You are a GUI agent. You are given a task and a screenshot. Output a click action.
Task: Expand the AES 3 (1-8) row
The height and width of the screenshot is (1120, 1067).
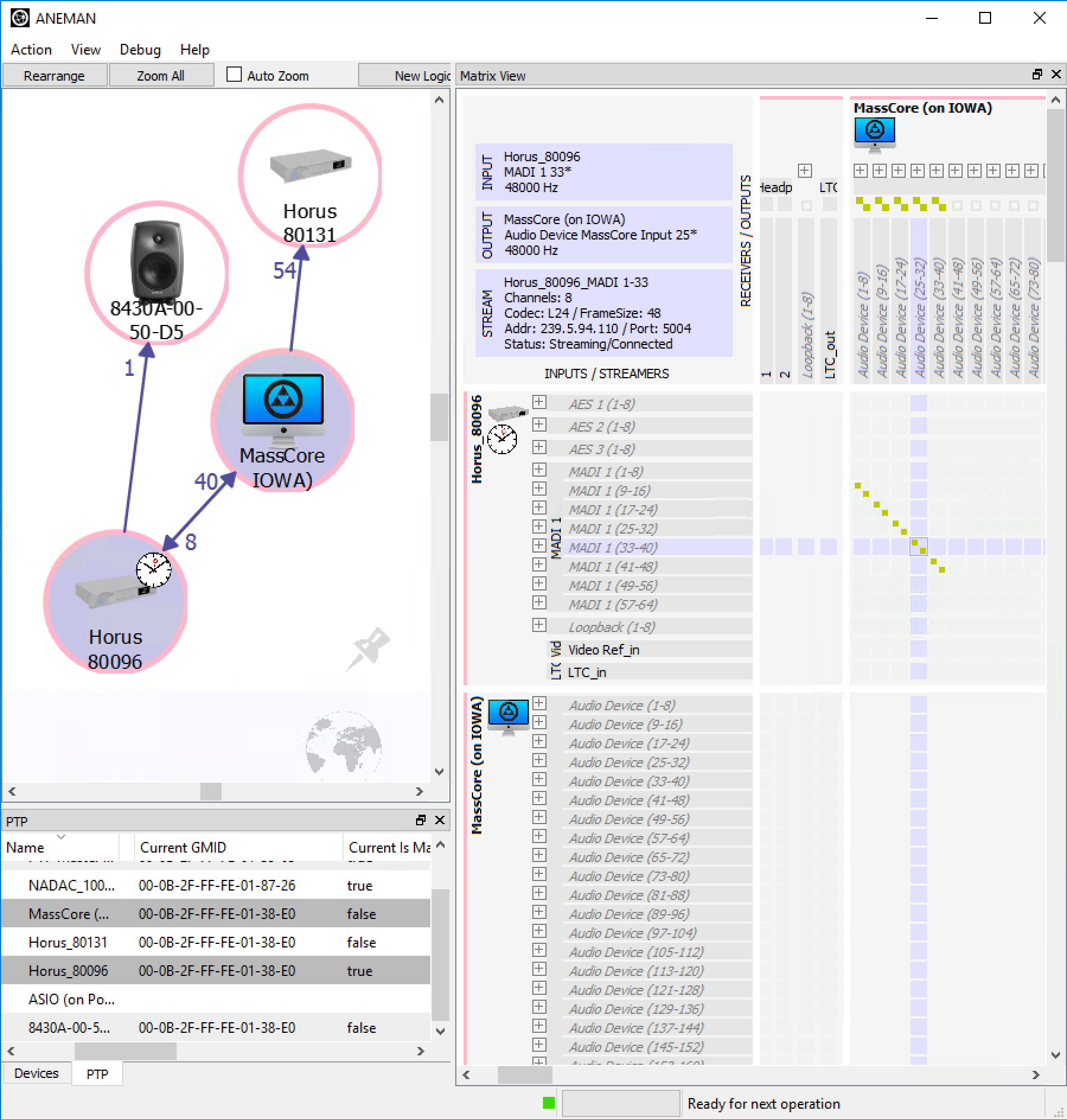pos(539,448)
